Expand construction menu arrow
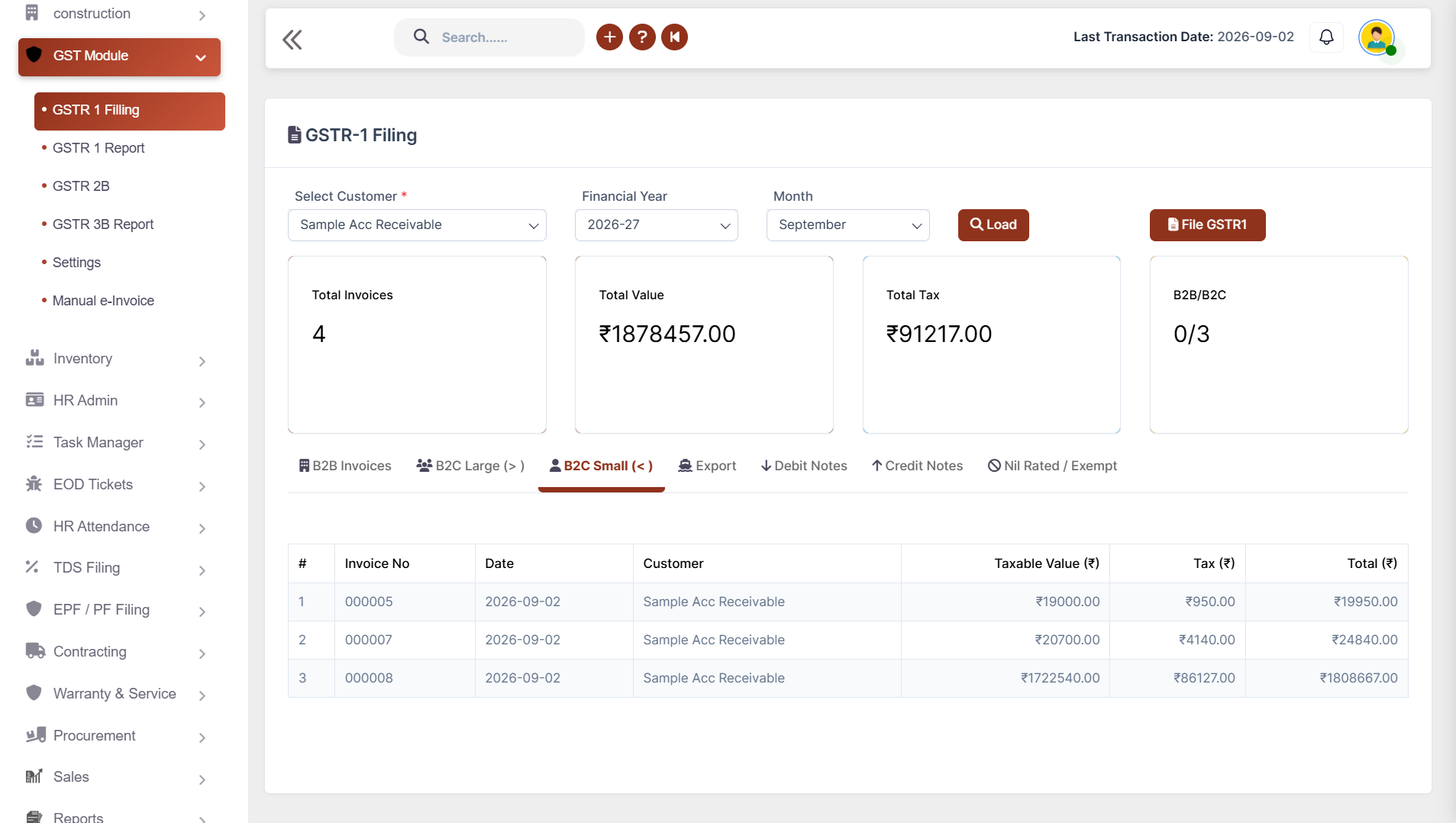The width and height of the screenshot is (1456, 823). point(202,15)
